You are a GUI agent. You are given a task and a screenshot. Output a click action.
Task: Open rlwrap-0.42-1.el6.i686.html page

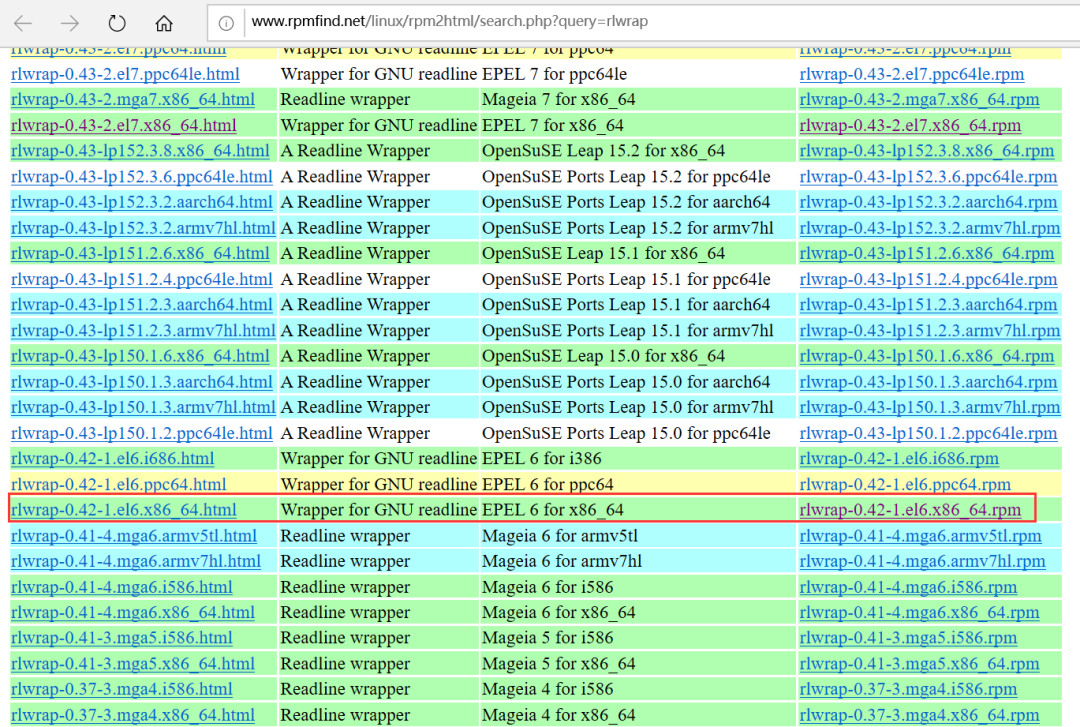(112, 459)
